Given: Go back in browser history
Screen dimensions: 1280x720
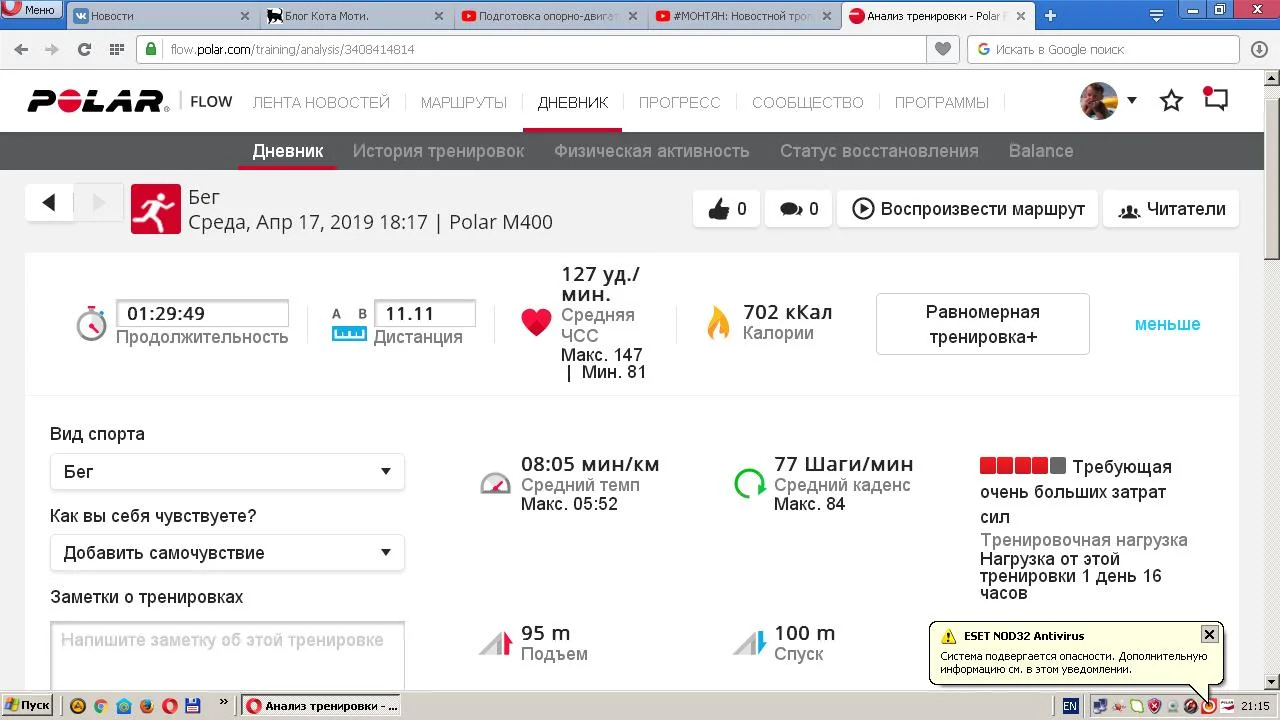Looking at the screenshot, I should click(x=22, y=49).
